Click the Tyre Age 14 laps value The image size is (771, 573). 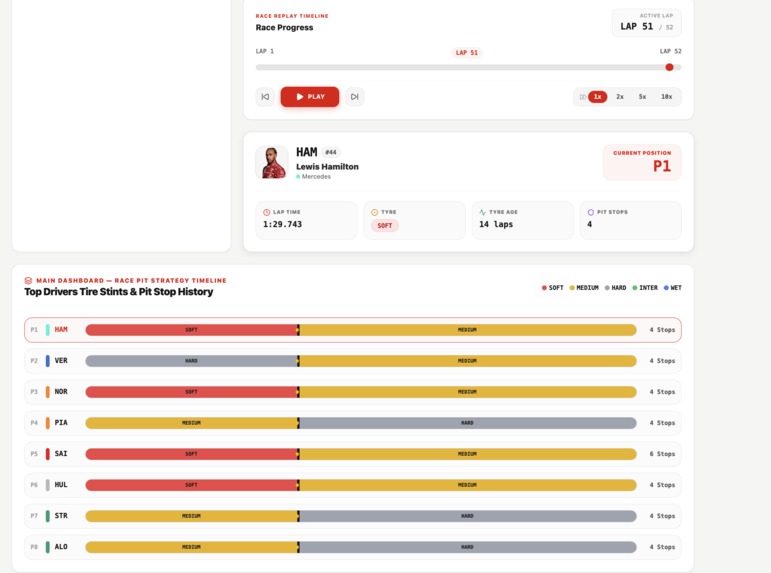point(496,224)
